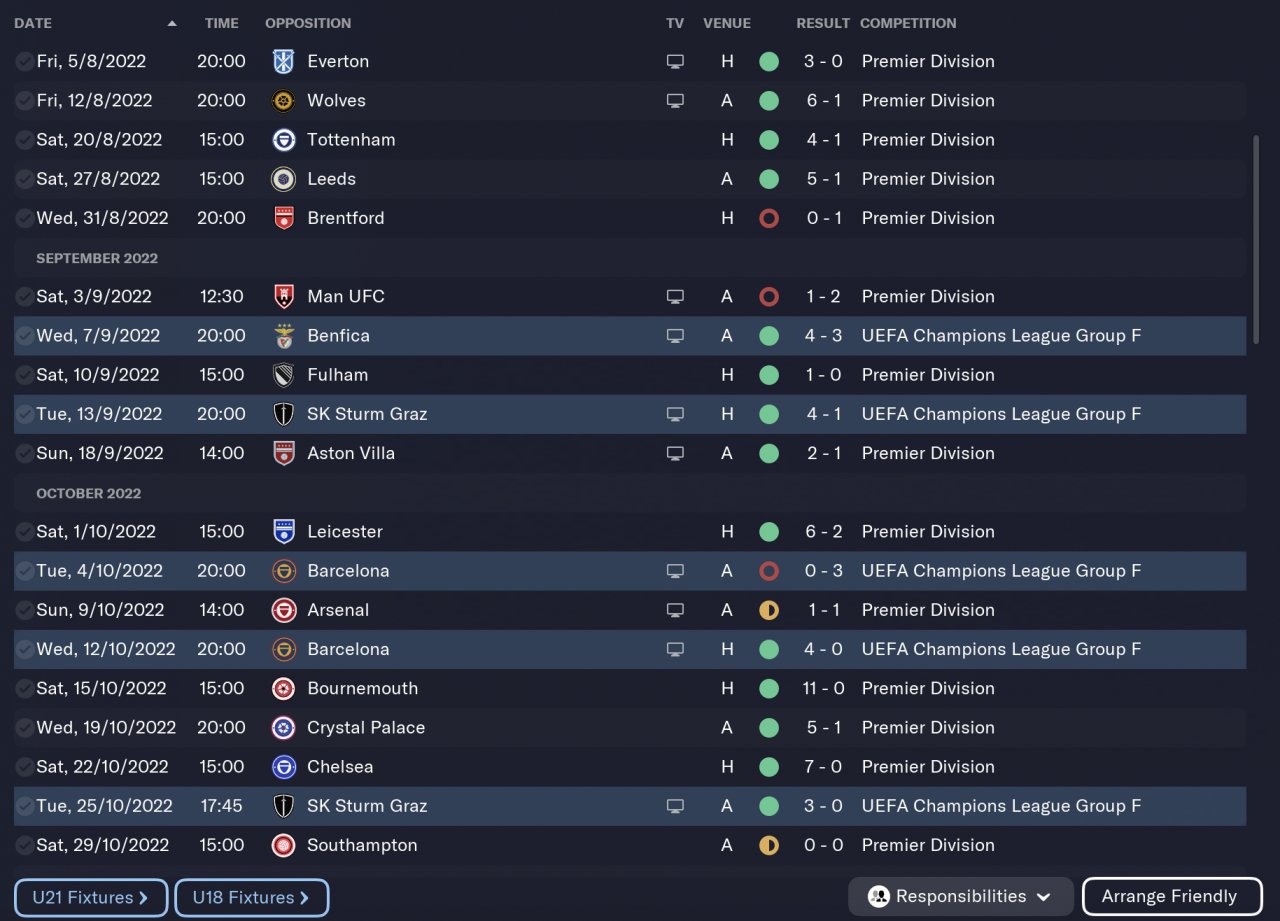1280x921 pixels.
Task: Open the U18 Fixtures button
Action: [251, 898]
